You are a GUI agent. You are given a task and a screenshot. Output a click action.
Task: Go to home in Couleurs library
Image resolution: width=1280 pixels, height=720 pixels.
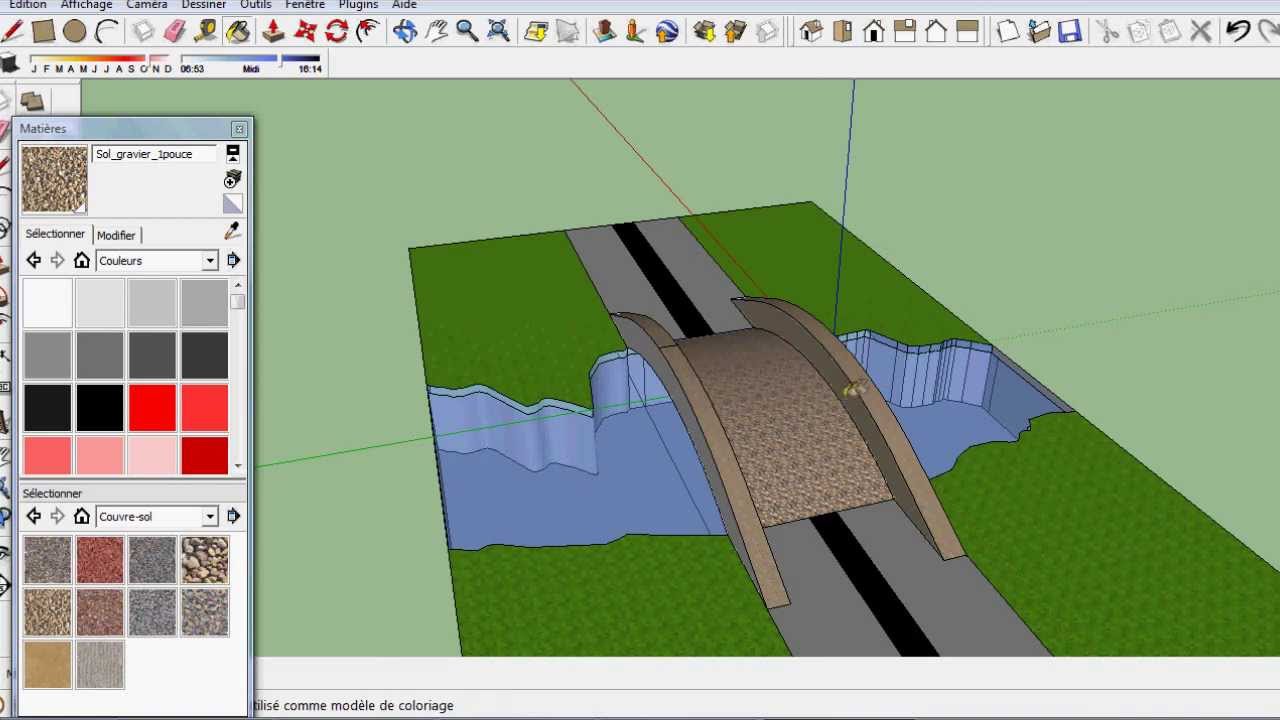pos(82,260)
